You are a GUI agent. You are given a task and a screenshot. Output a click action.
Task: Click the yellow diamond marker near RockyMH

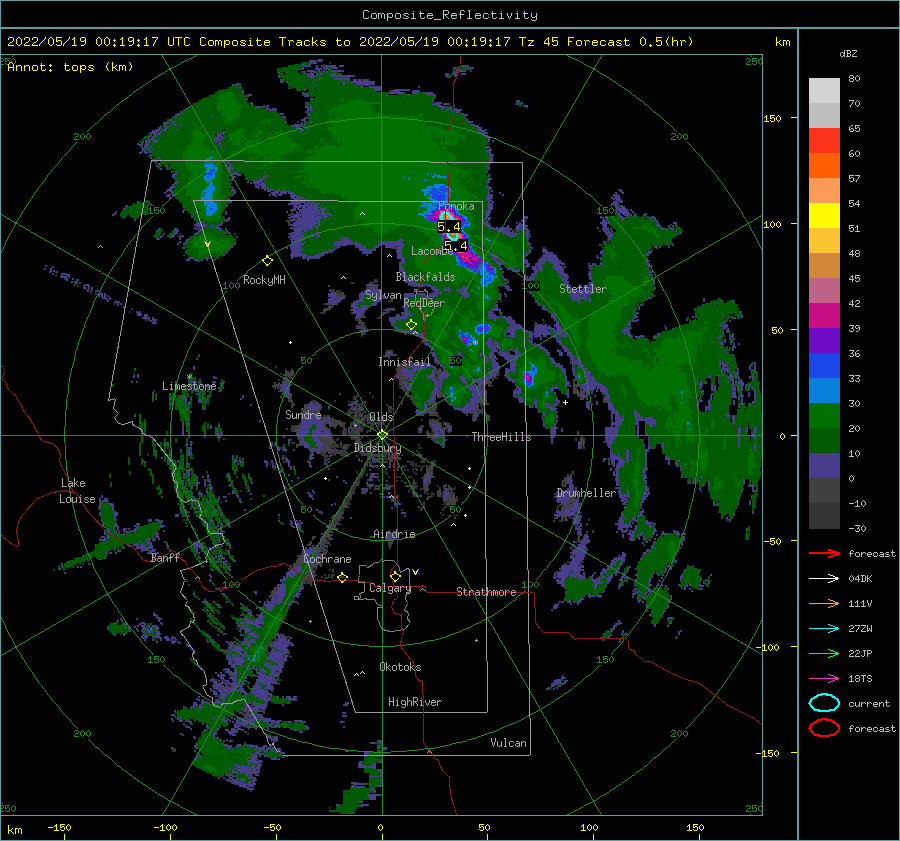pyautogui.click(x=267, y=261)
